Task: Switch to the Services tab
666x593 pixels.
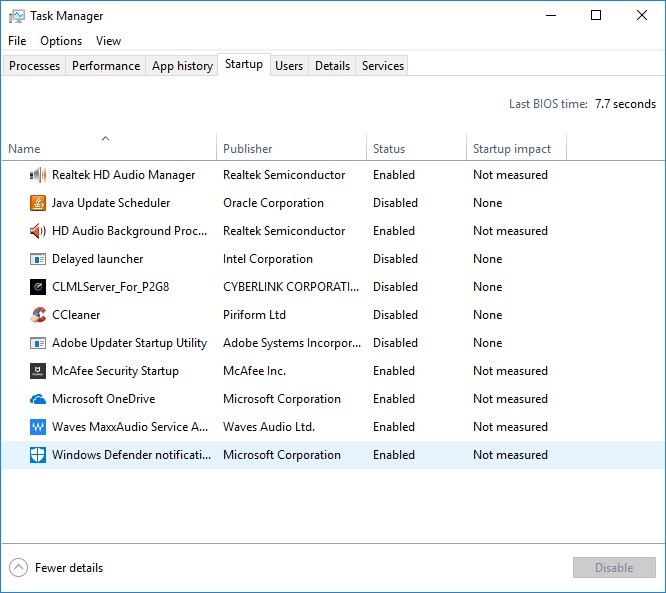Action: (x=383, y=66)
